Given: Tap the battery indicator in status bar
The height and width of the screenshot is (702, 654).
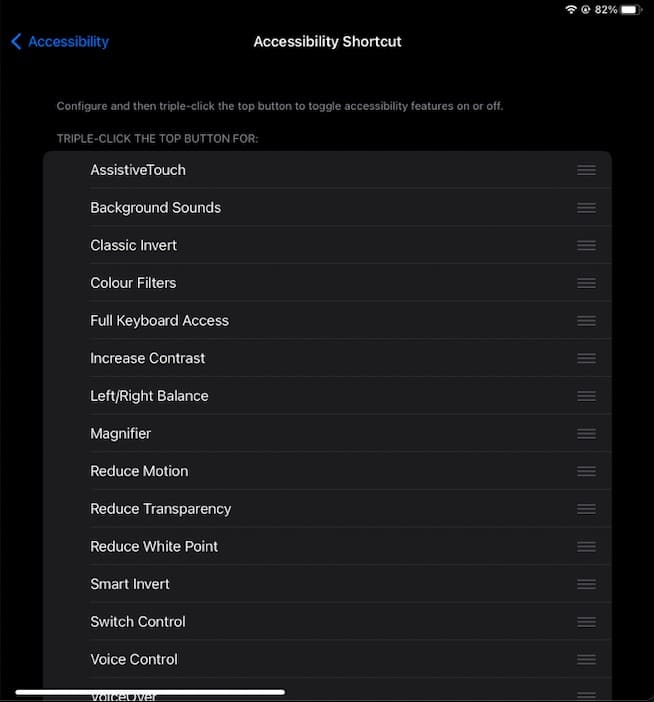Looking at the screenshot, I should 630,9.
